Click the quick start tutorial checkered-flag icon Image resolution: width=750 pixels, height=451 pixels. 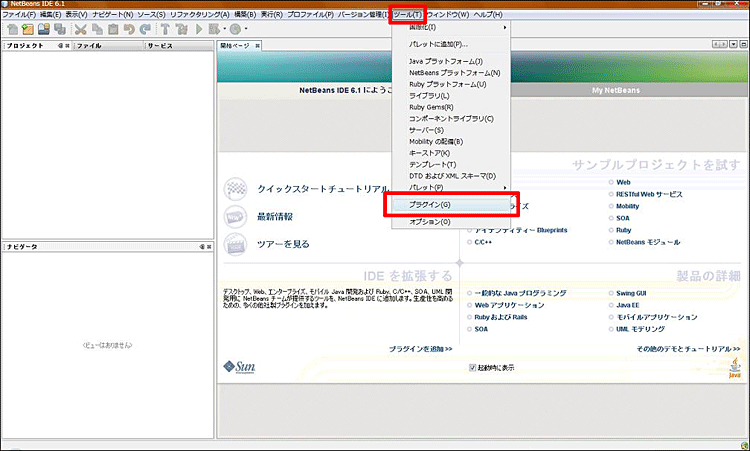pos(235,189)
